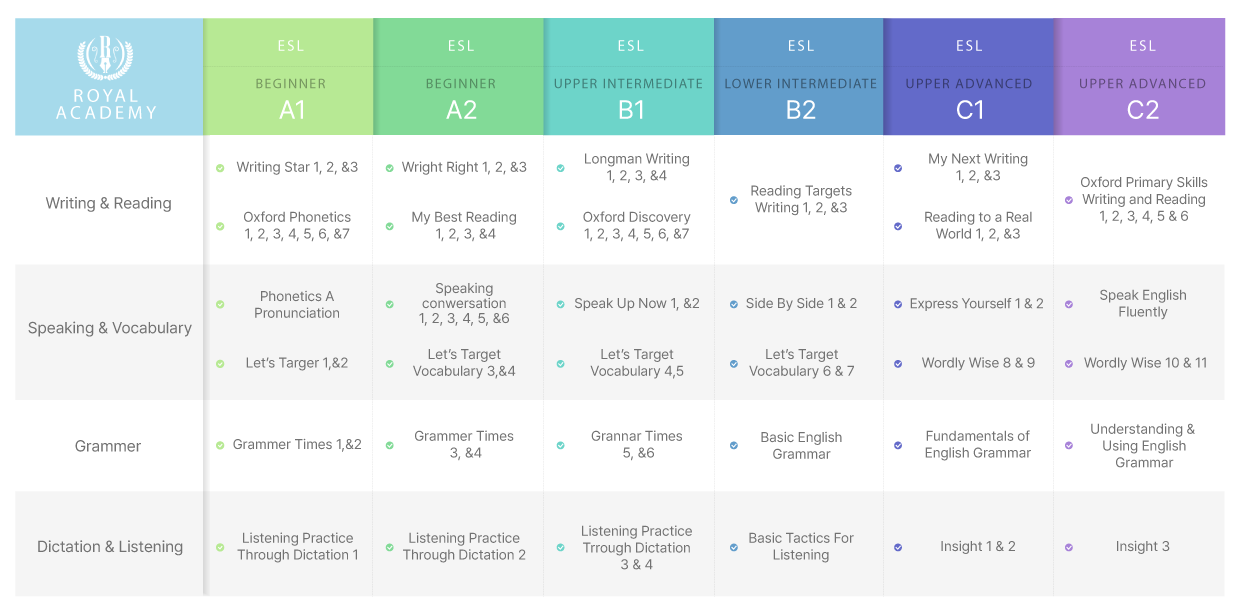Click check icon beside My Next Writing

coord(898,168)
